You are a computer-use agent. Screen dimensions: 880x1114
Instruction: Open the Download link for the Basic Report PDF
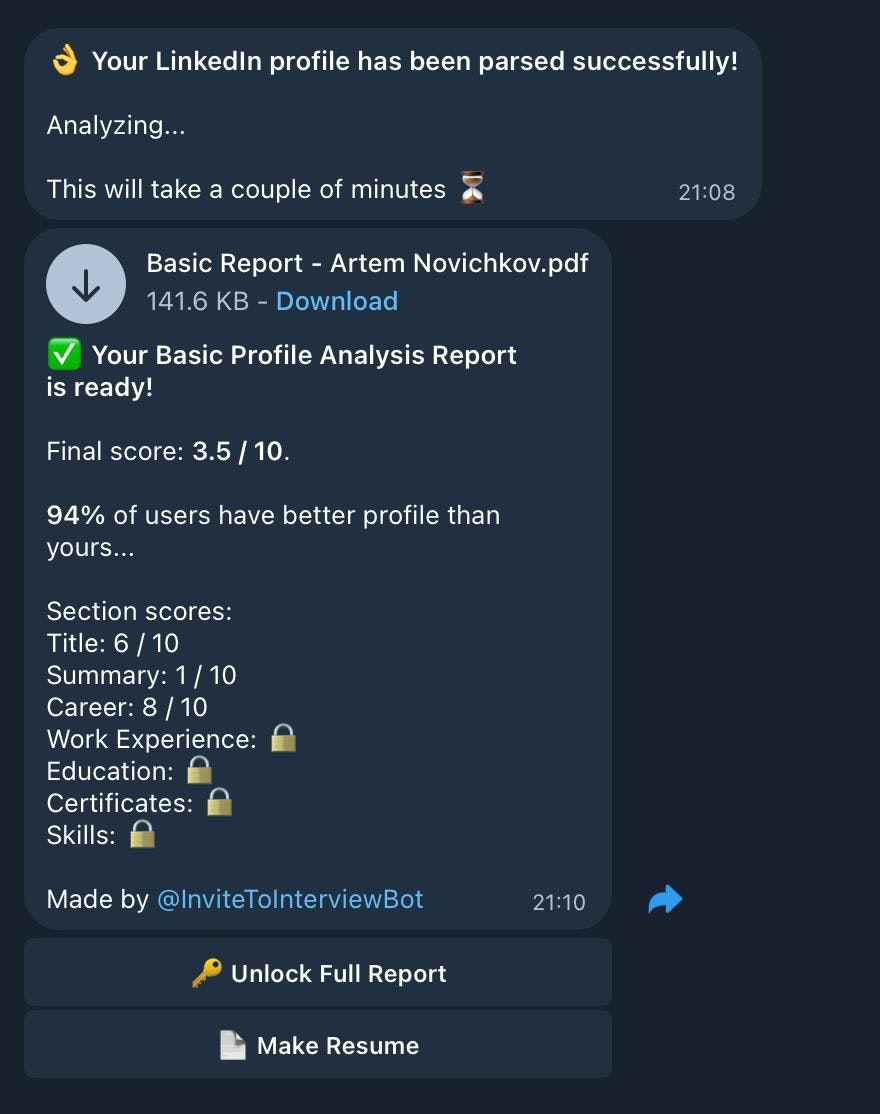click(336, 301)
